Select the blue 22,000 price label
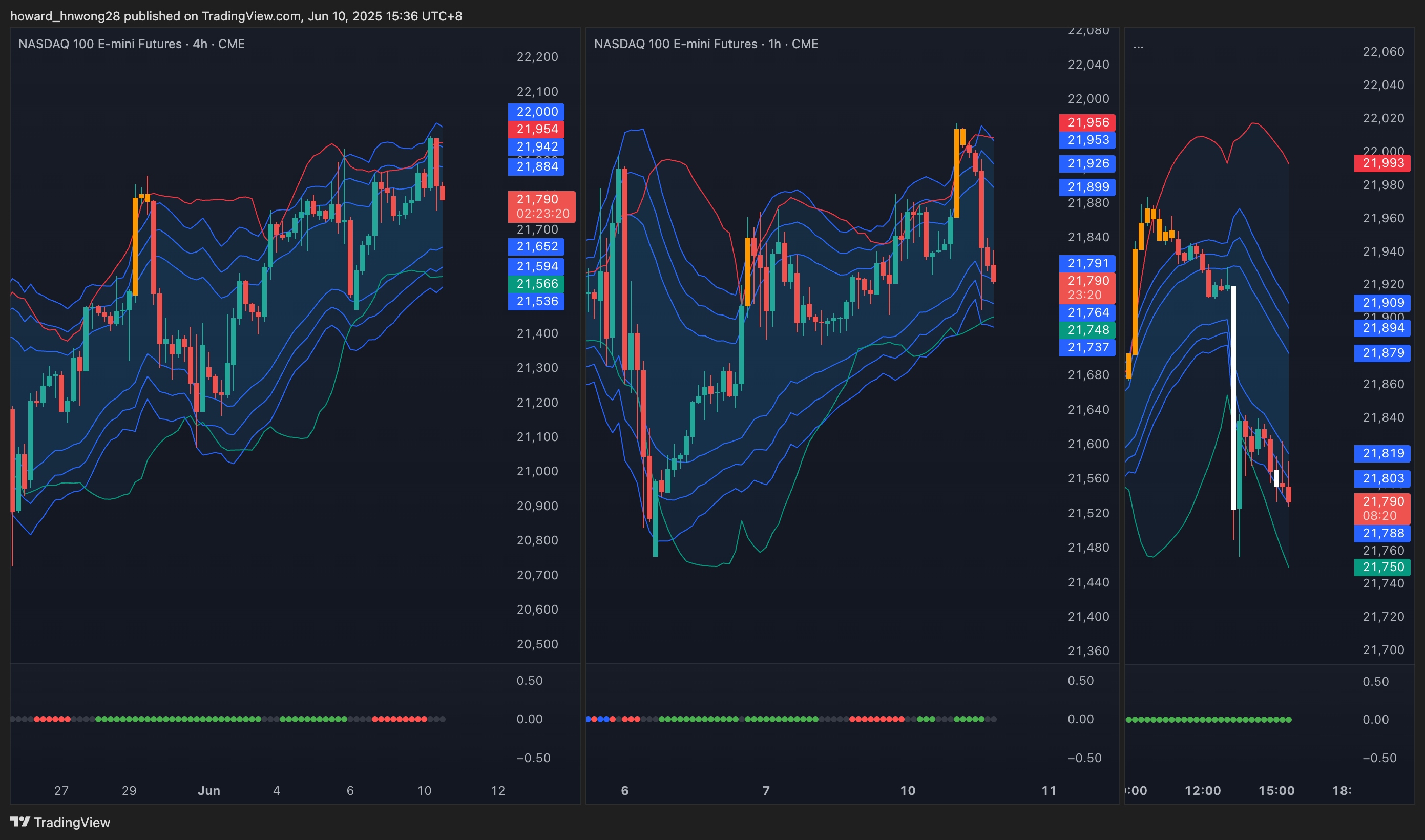The height and width of the screenshot is (840, 1425). [x=536, y=112]
